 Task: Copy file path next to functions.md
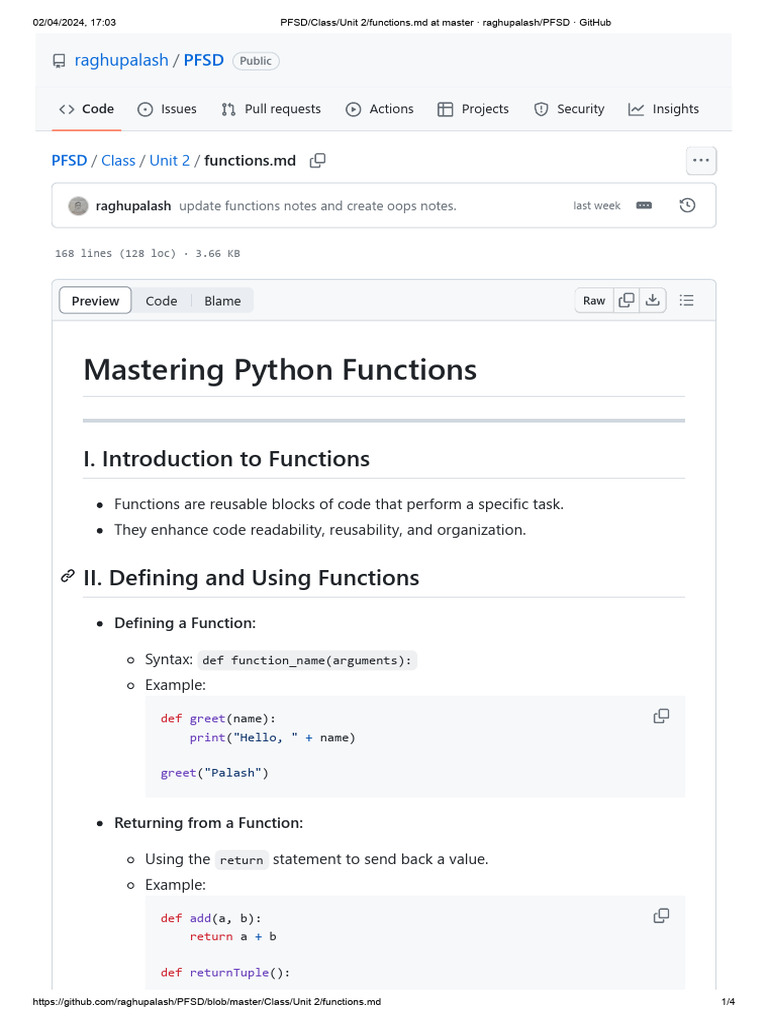pyautogui.click(x=318, y=160)
